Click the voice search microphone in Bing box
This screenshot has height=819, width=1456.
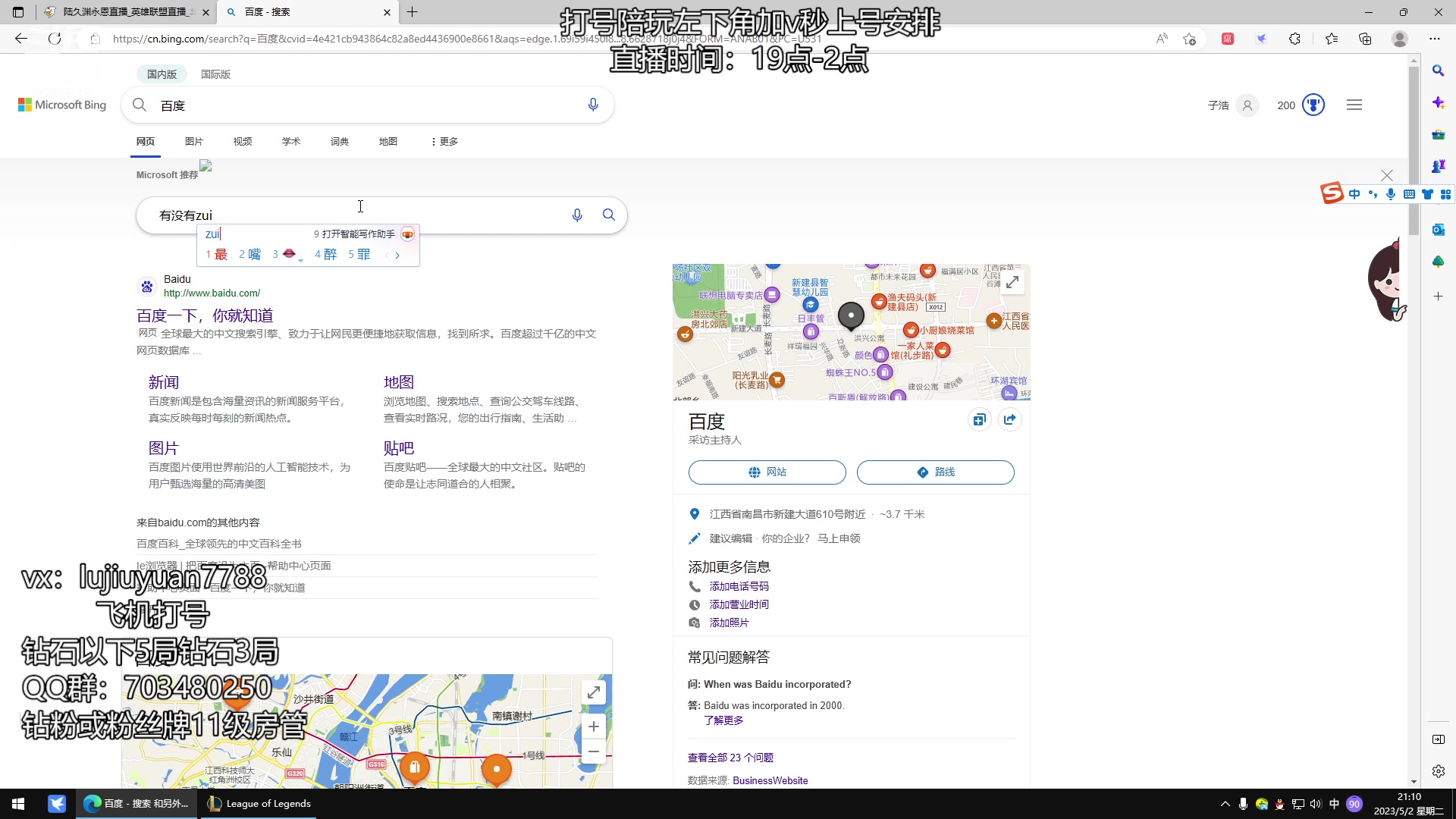click(593, 105)
